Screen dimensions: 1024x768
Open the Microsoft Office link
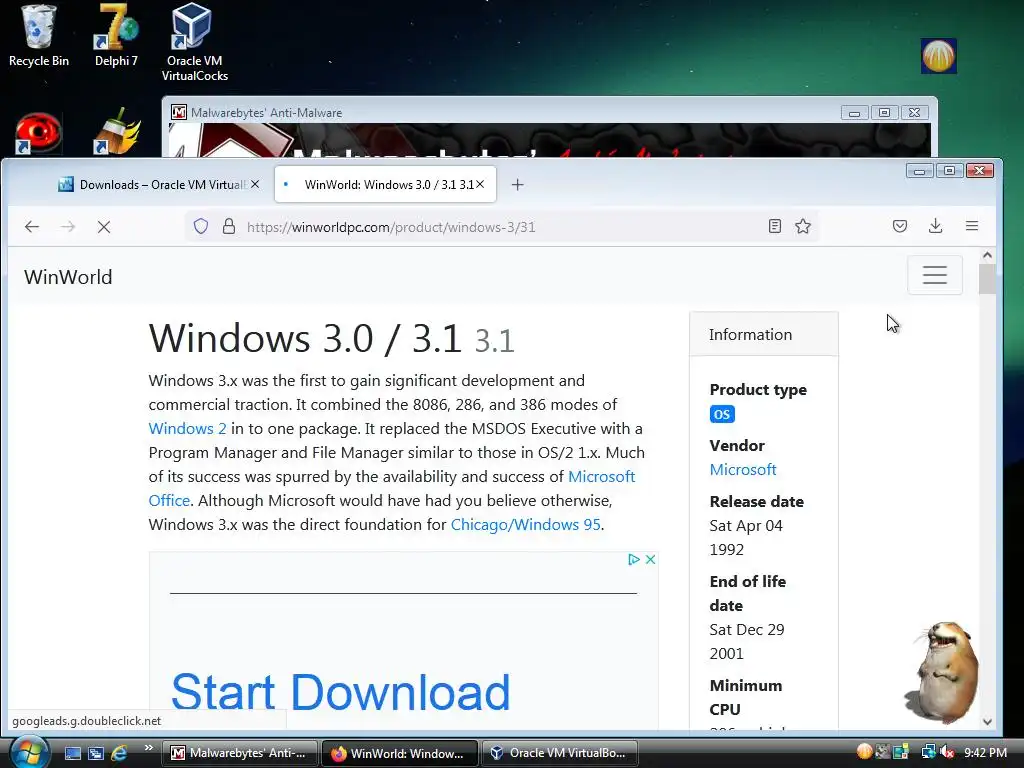click(391, 488)
